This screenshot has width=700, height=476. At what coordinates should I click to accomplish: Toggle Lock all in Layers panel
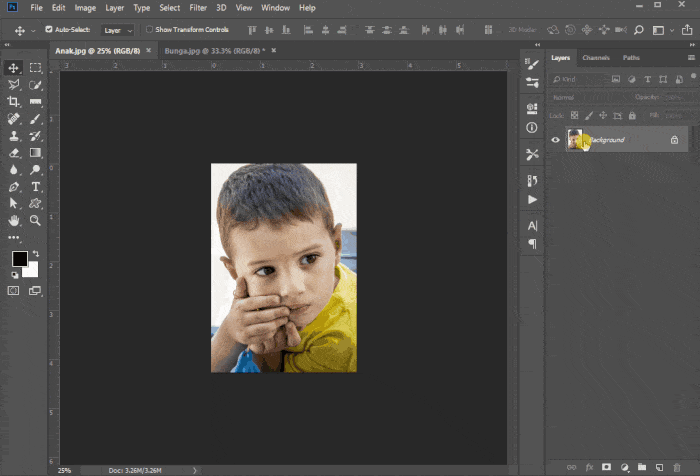(632, 116)
